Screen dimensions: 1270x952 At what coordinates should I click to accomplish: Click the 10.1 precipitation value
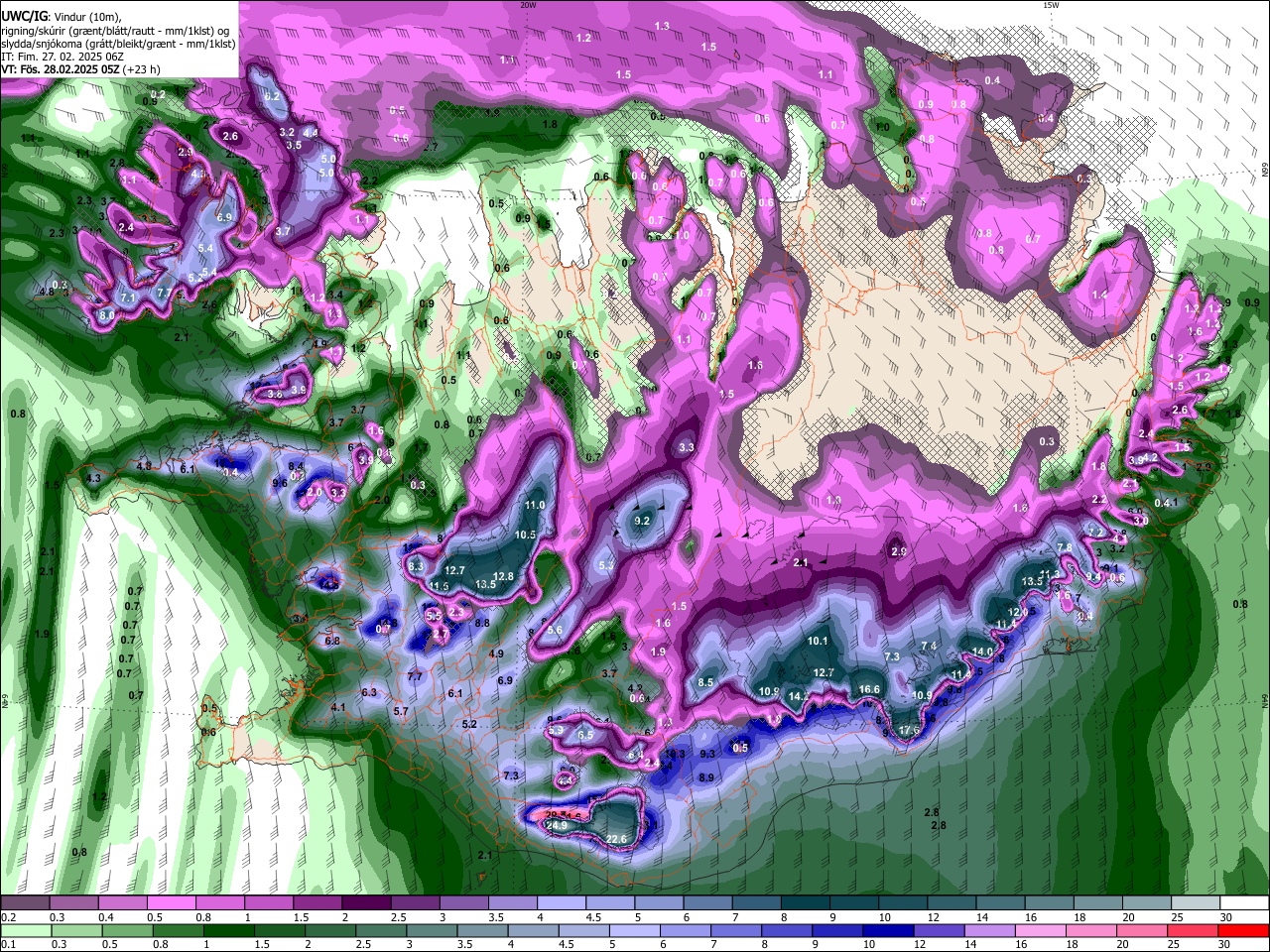pyautogui.click(x=818, y=641)
